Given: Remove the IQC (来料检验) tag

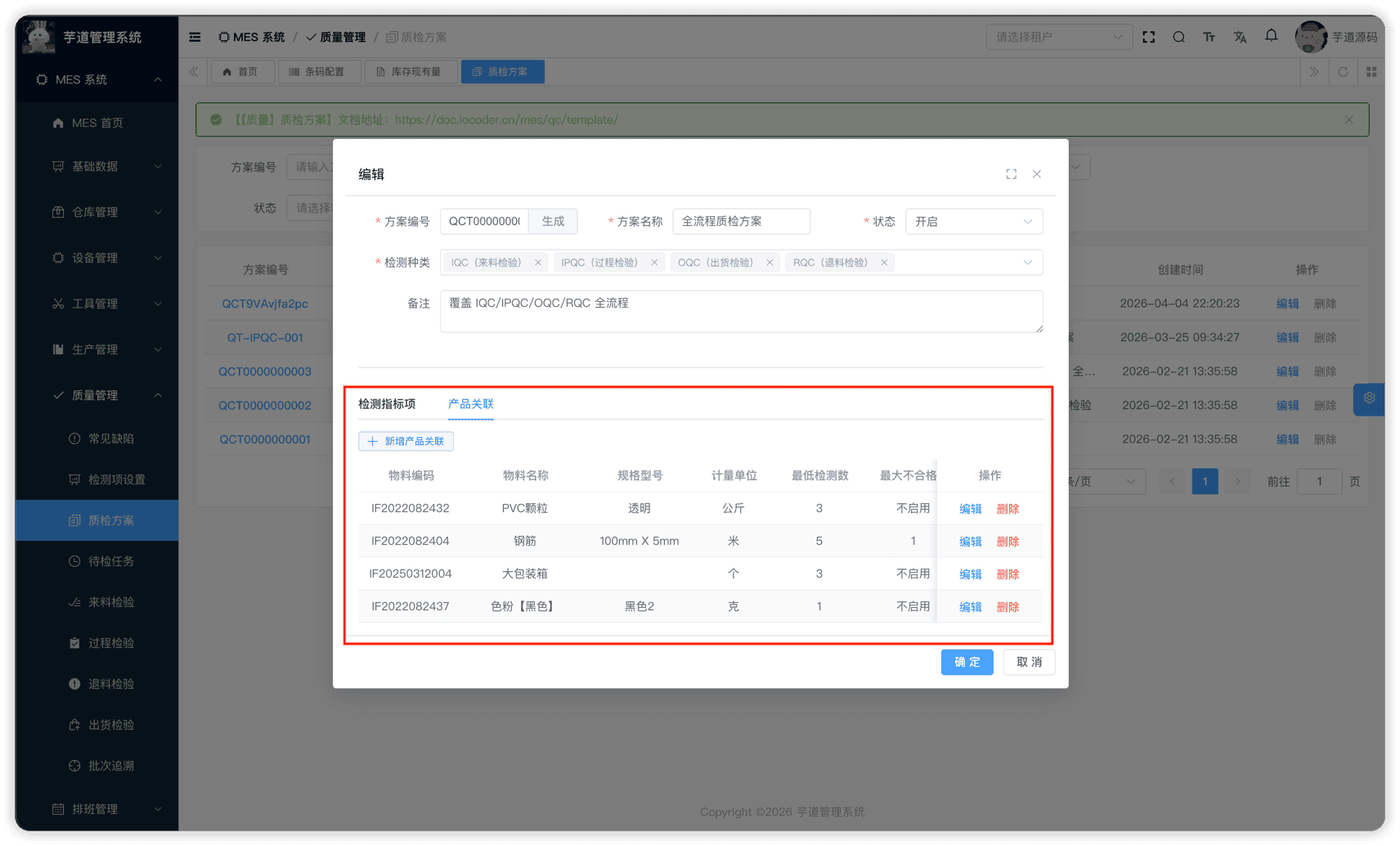Looking at the screenshot, I should [538, 263].
